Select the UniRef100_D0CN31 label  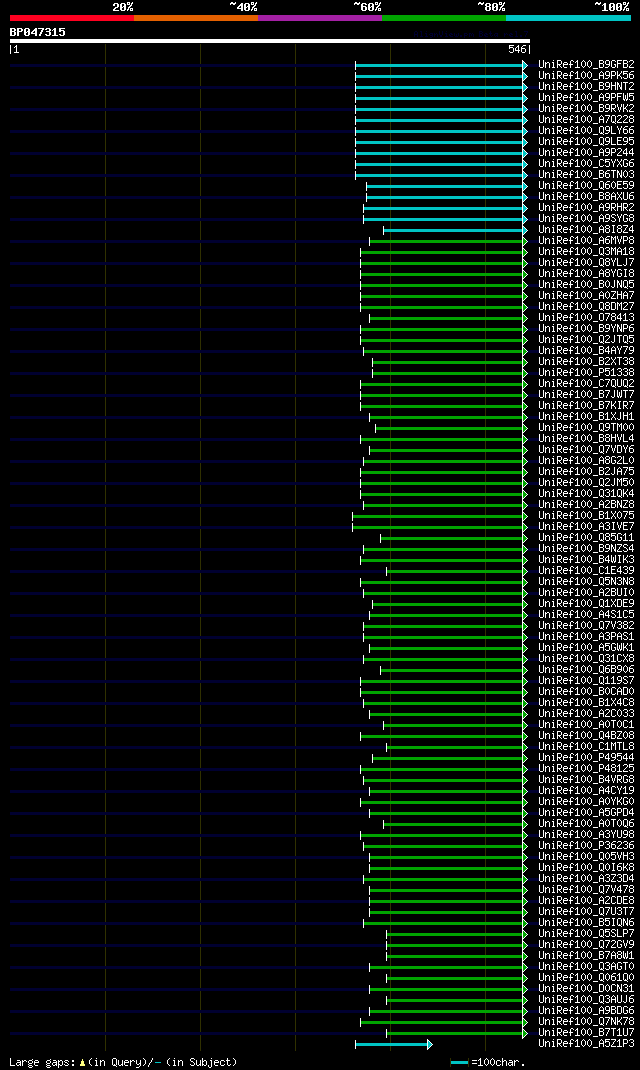(586, 988)
